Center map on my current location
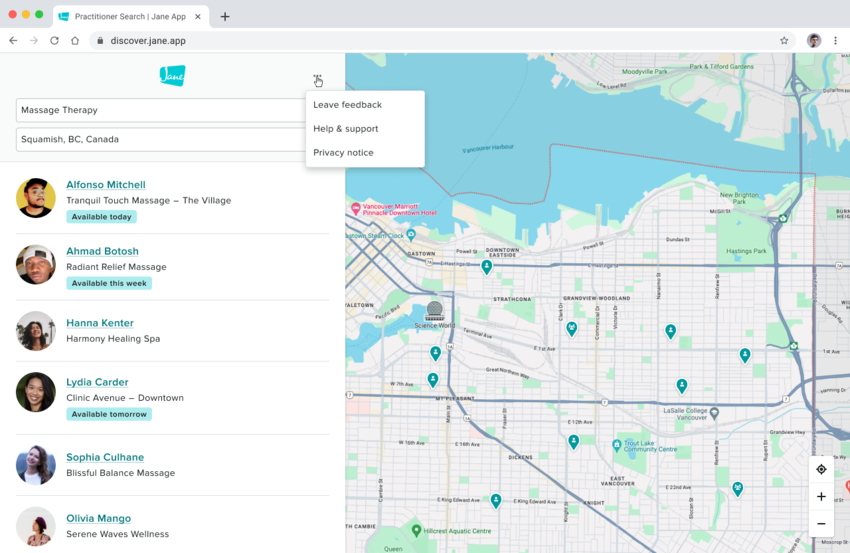850x553 pixels. click(x=821, y=470)
